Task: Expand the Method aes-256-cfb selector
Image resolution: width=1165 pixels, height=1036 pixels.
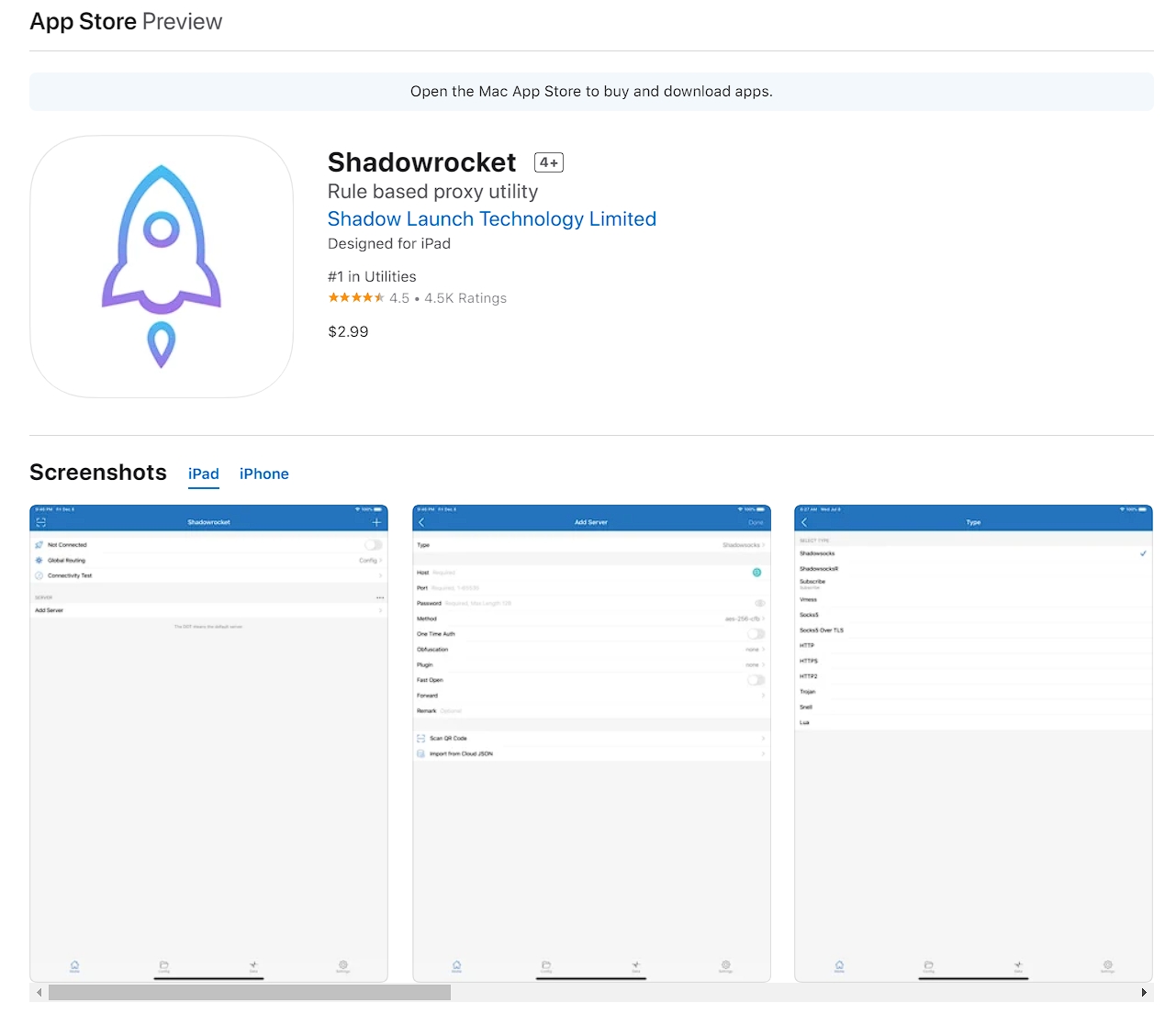Action: 744,619
